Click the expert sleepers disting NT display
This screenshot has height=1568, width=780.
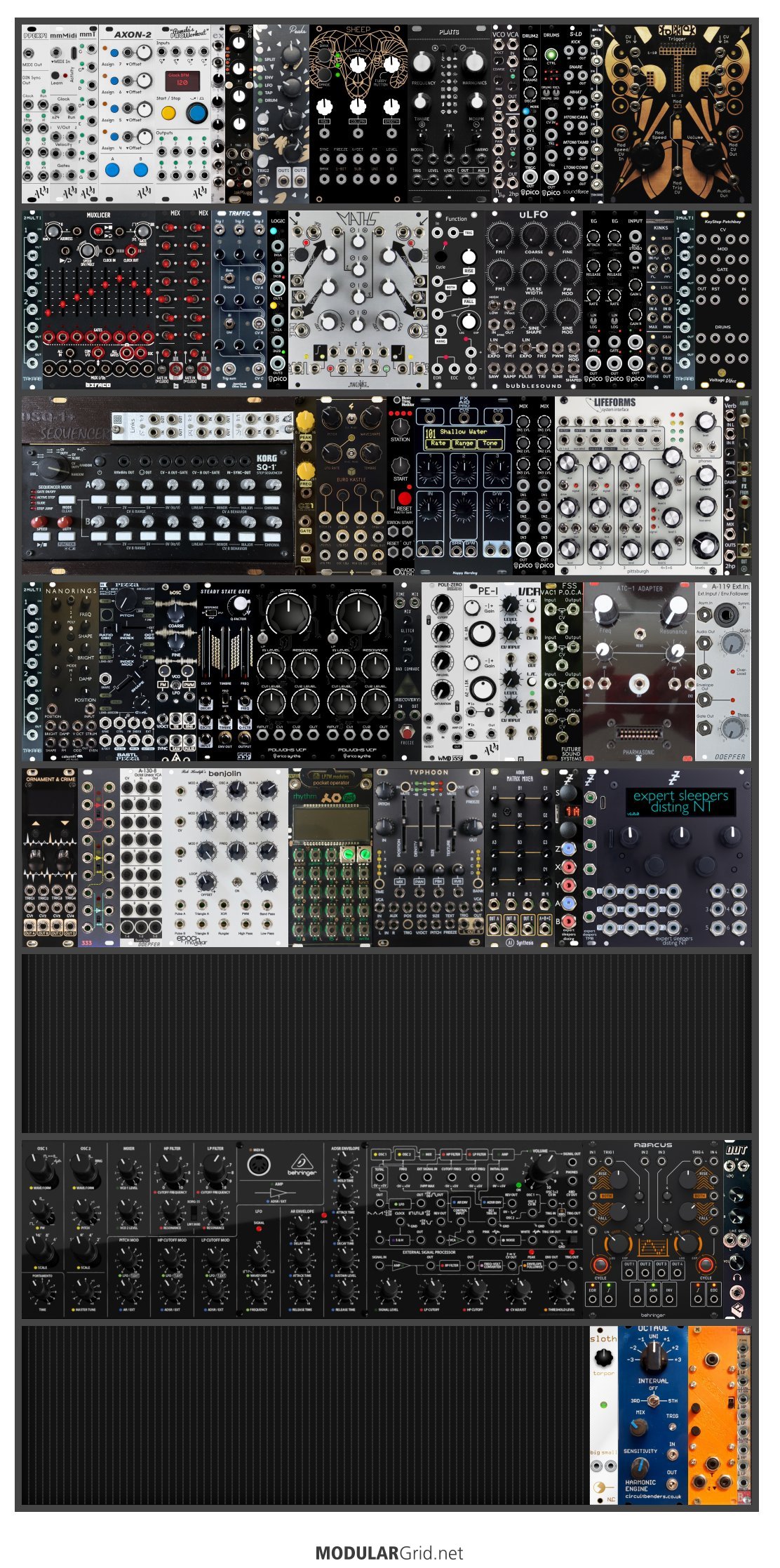click(680, 801)
